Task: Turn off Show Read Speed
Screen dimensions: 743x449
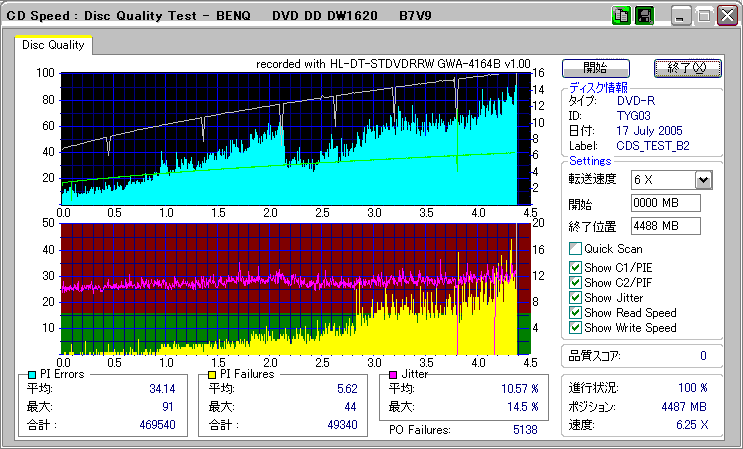Action: tap(575, 312)
